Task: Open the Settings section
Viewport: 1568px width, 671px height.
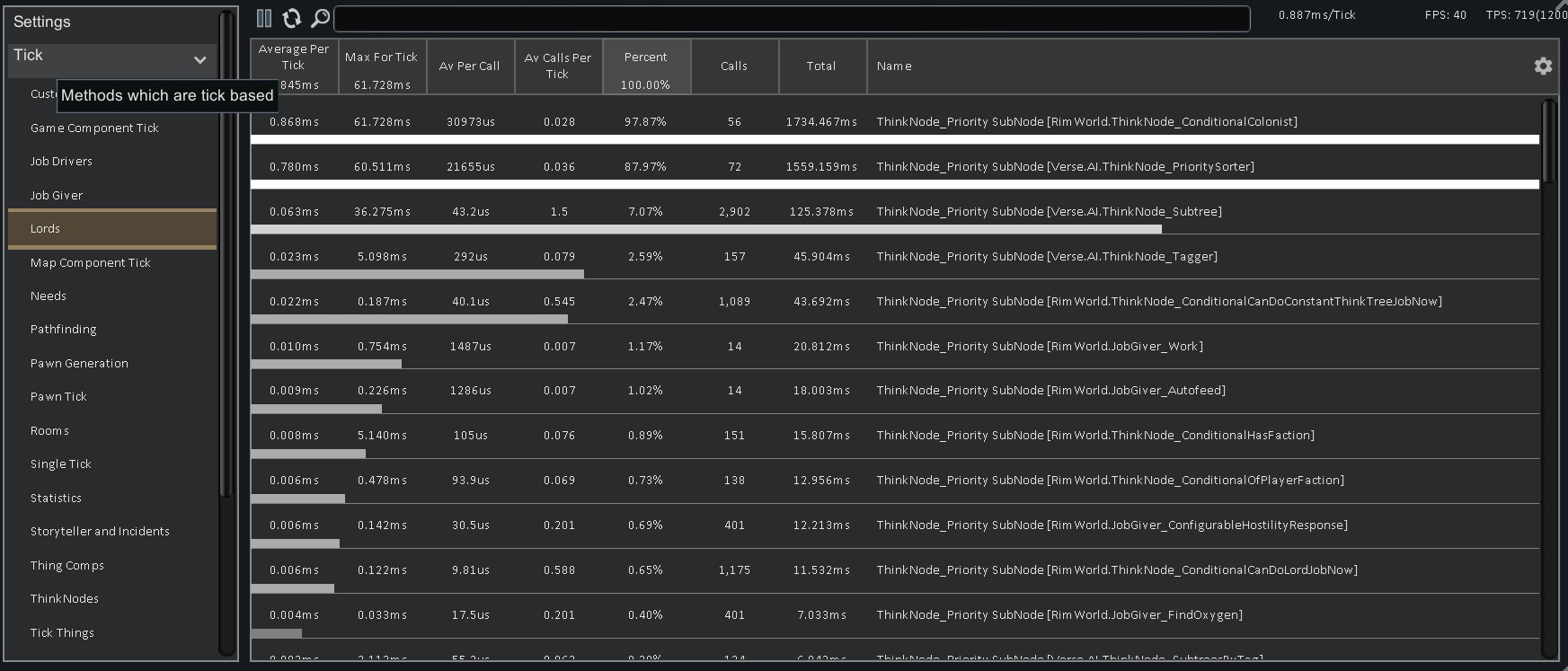Action: coord(42,22)
